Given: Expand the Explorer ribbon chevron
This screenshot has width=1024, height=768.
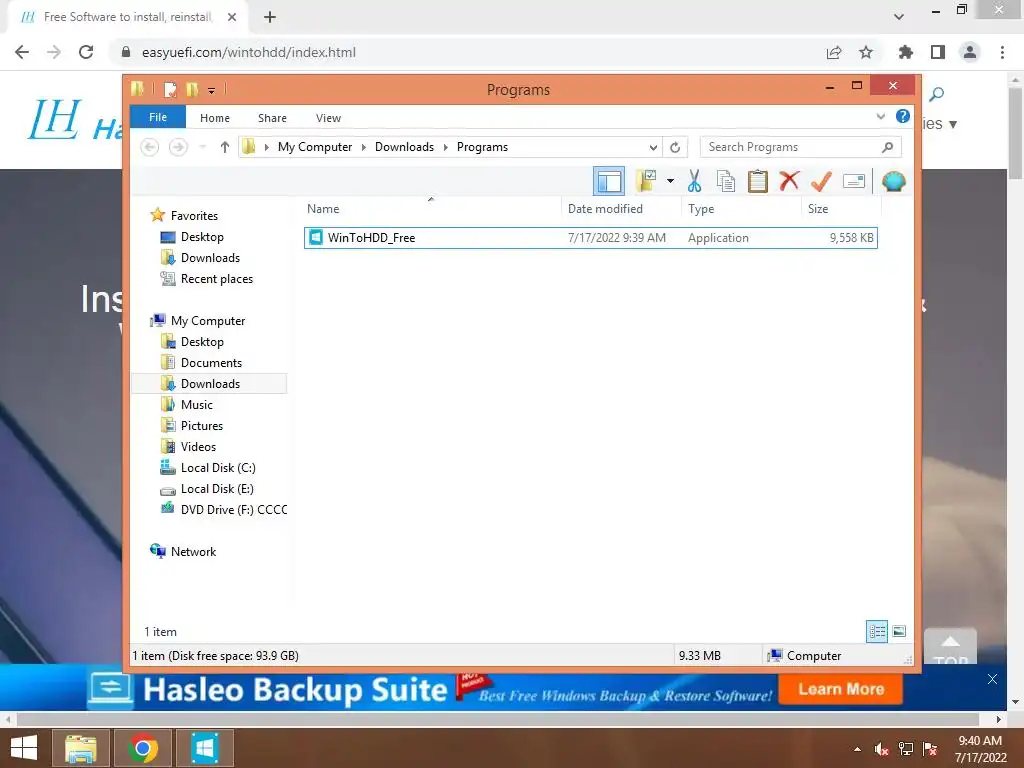Looking at the screenshot, I should click(880, 117).
